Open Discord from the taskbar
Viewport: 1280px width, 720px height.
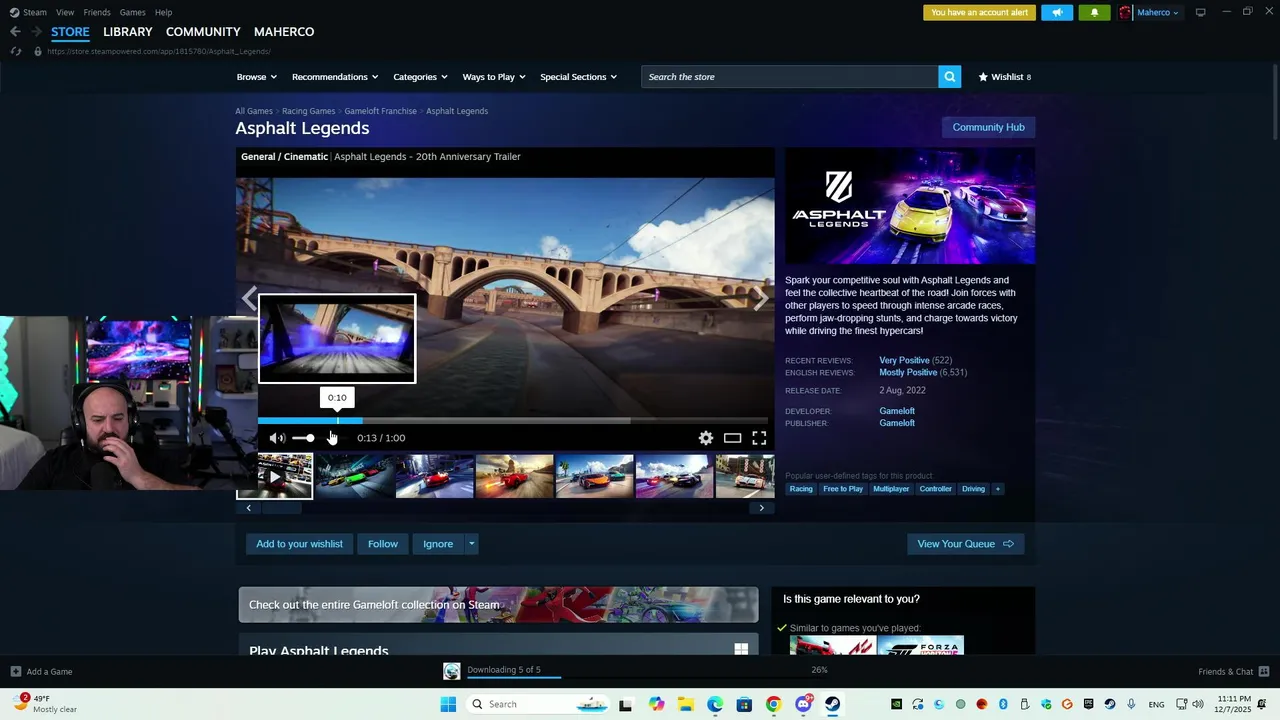coord(803,704)
